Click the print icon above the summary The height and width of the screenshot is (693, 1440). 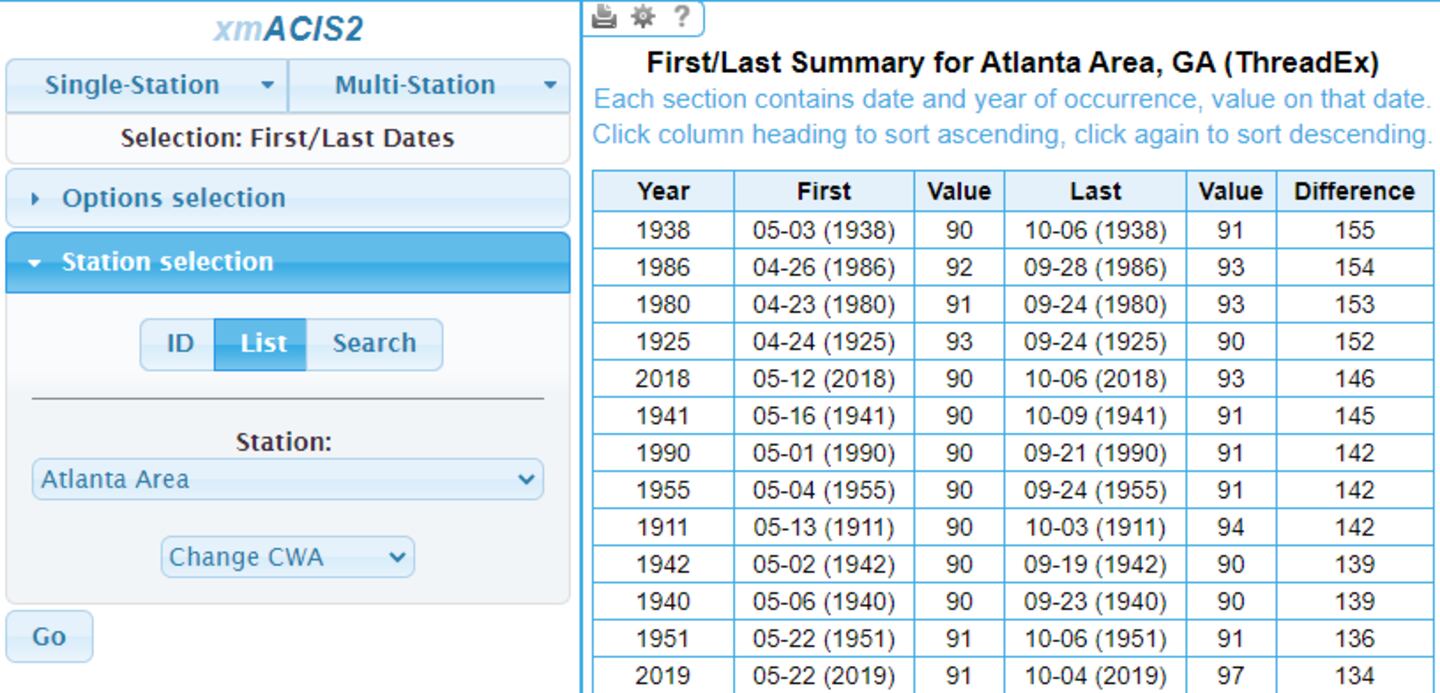604,16
